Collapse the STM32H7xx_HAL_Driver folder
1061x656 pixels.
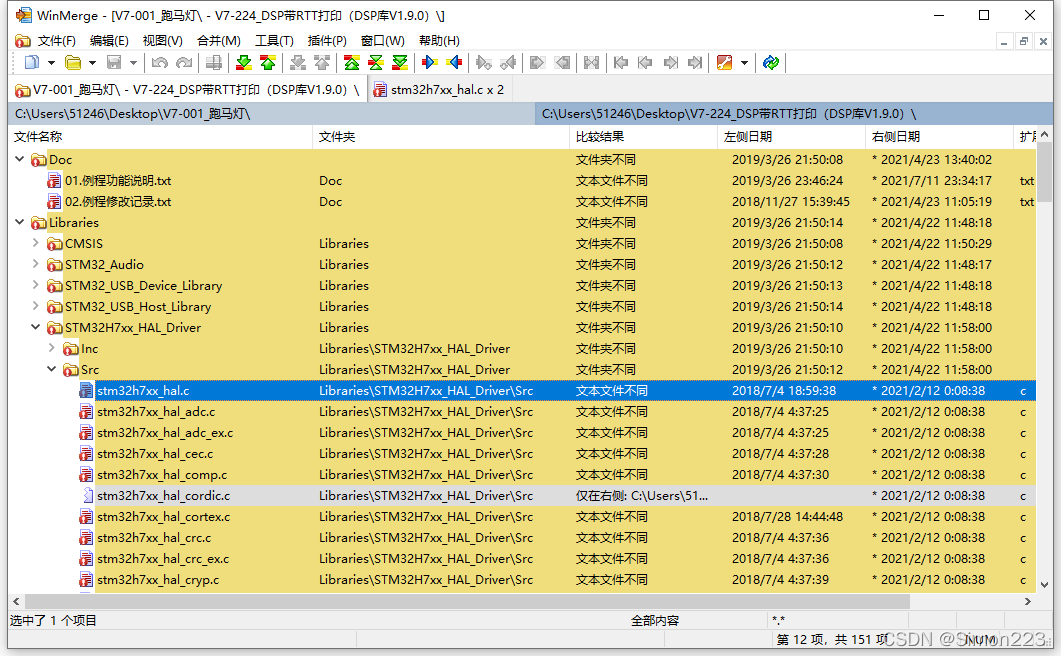pyautogui.click(x=36, y=327)
